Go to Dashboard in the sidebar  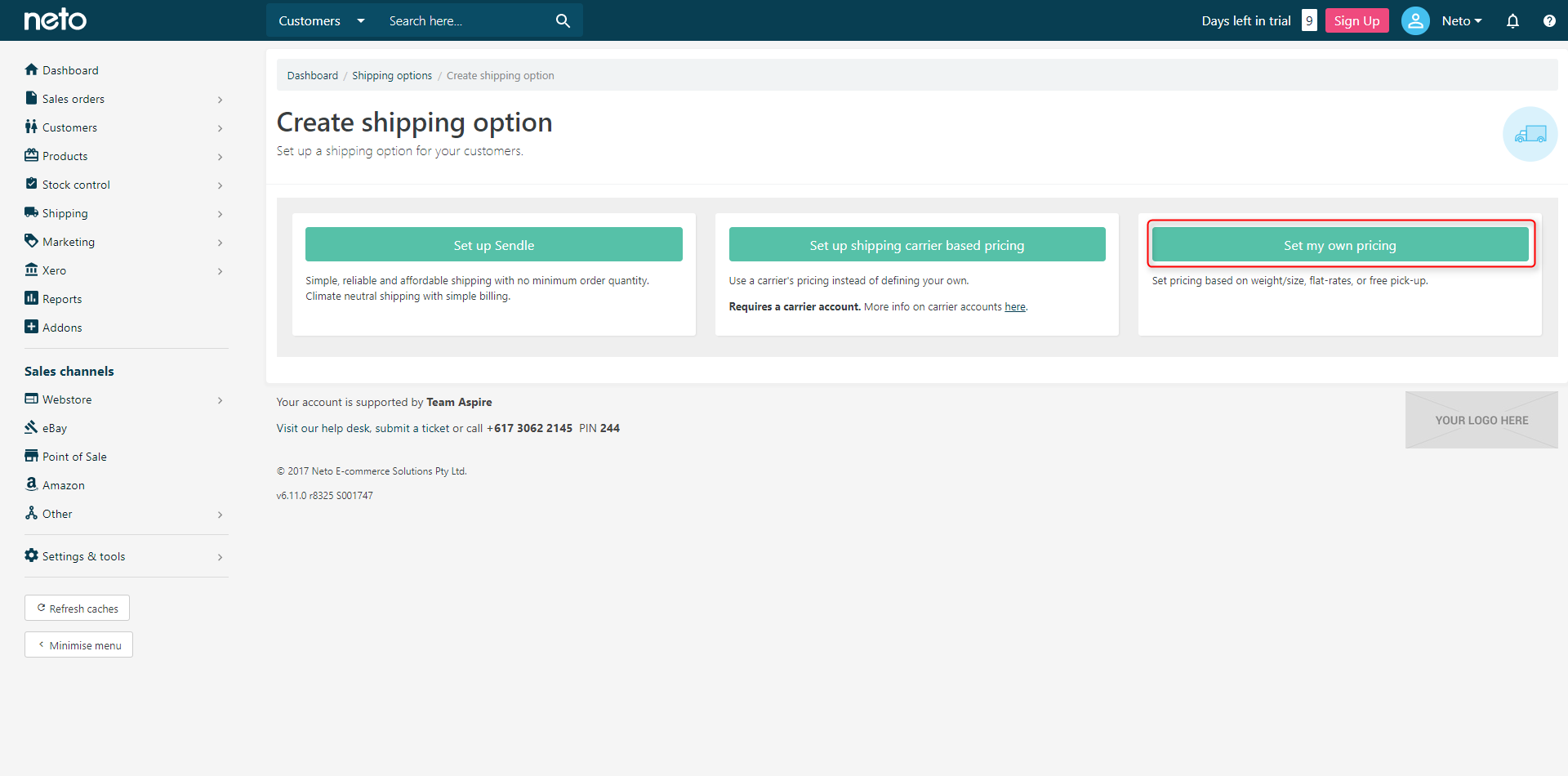click(x=70, y=70)
